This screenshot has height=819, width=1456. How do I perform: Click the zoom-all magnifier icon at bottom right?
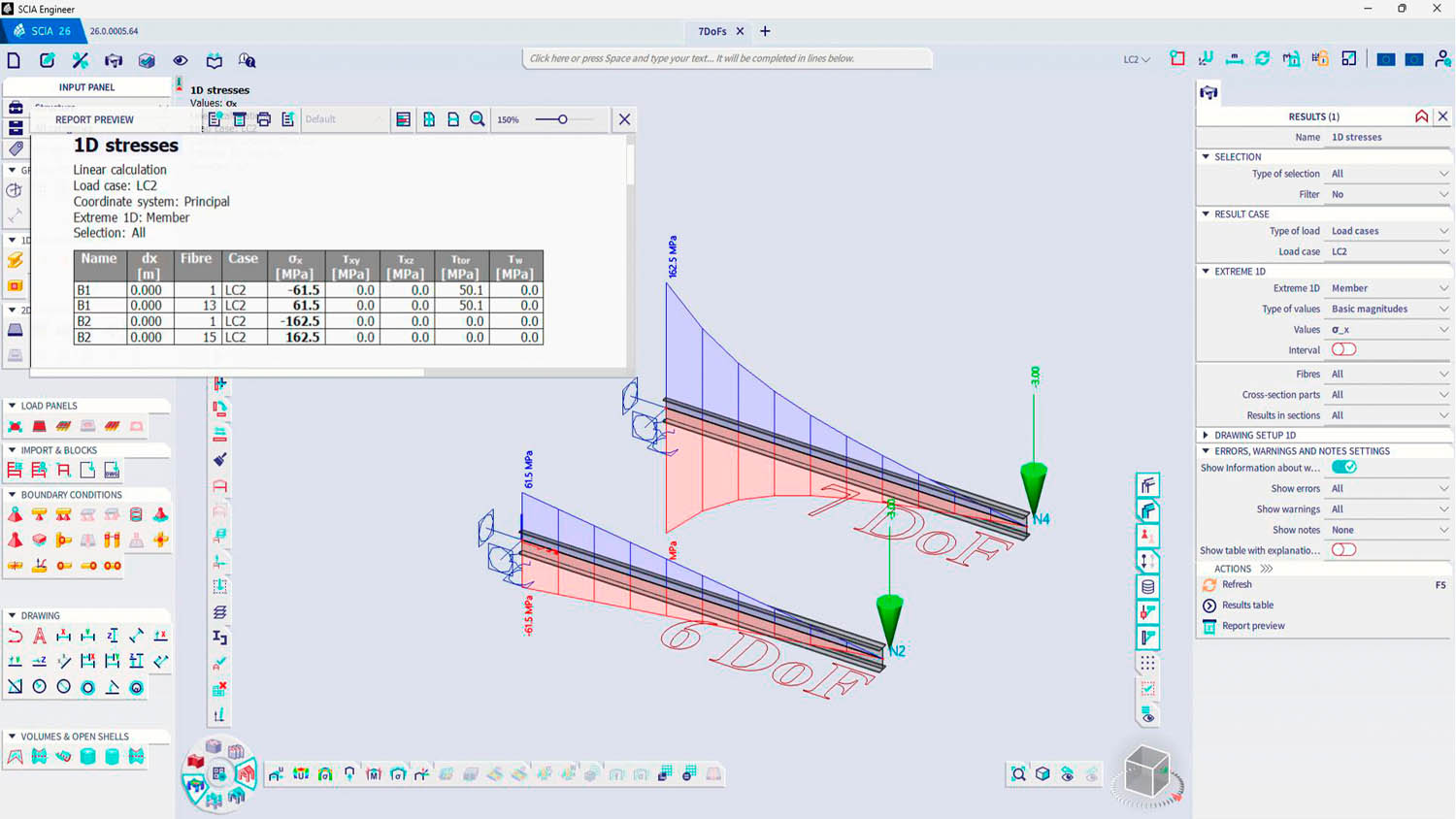point(1018,773)
